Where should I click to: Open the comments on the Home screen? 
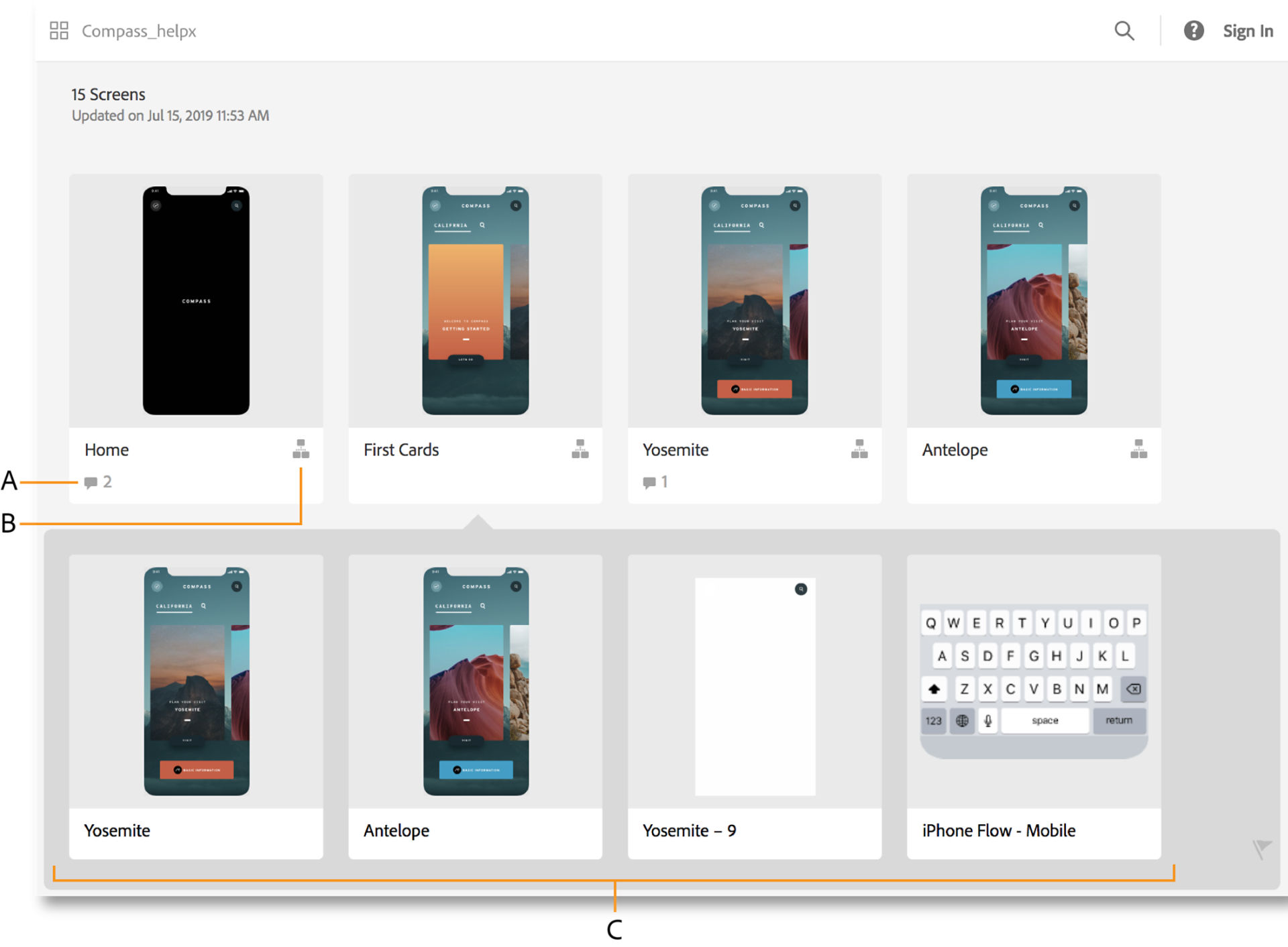[97, 482]
